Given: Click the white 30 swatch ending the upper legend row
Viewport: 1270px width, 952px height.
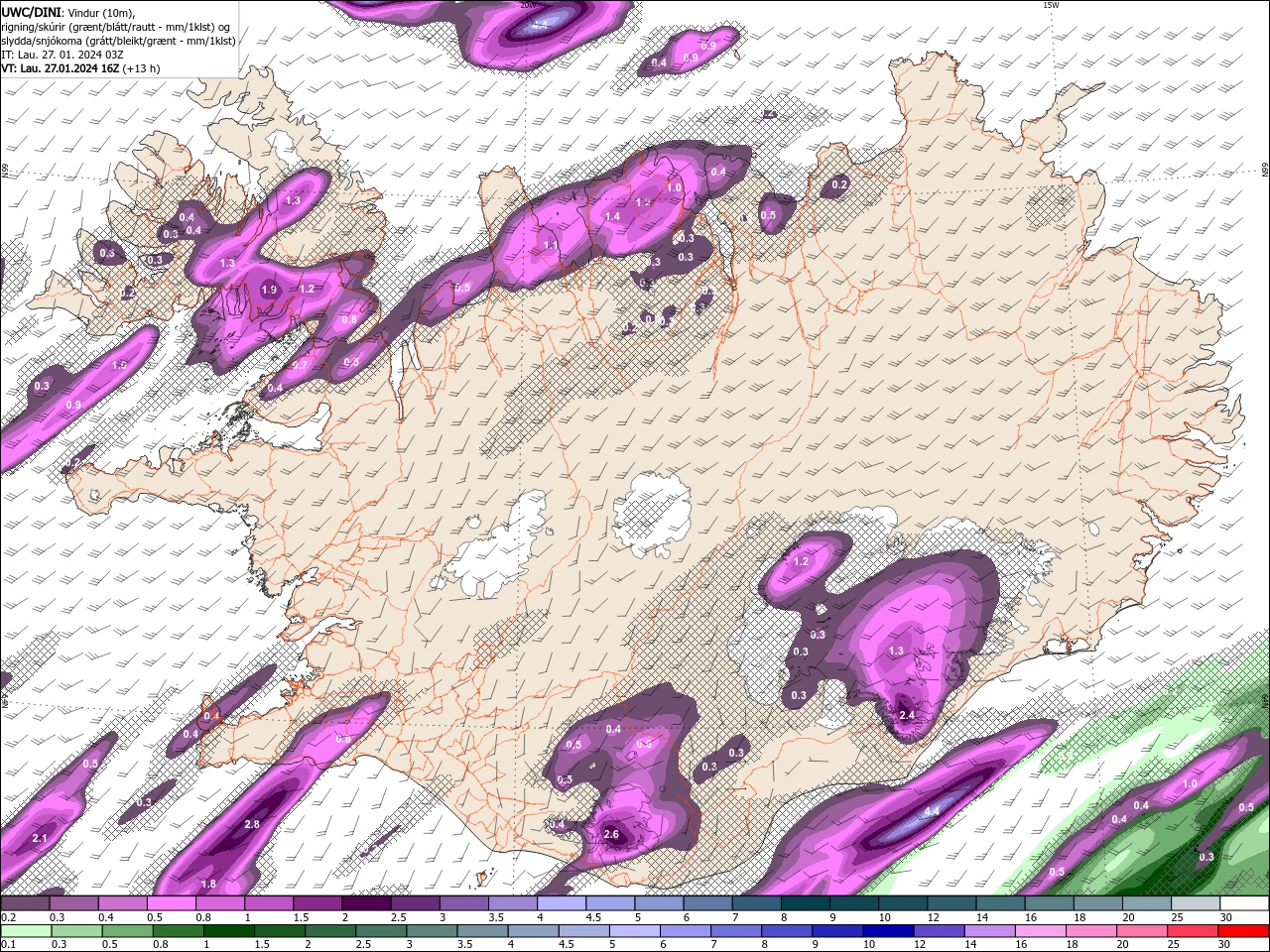Looking at the screenshot, I should click(1243, 903).
